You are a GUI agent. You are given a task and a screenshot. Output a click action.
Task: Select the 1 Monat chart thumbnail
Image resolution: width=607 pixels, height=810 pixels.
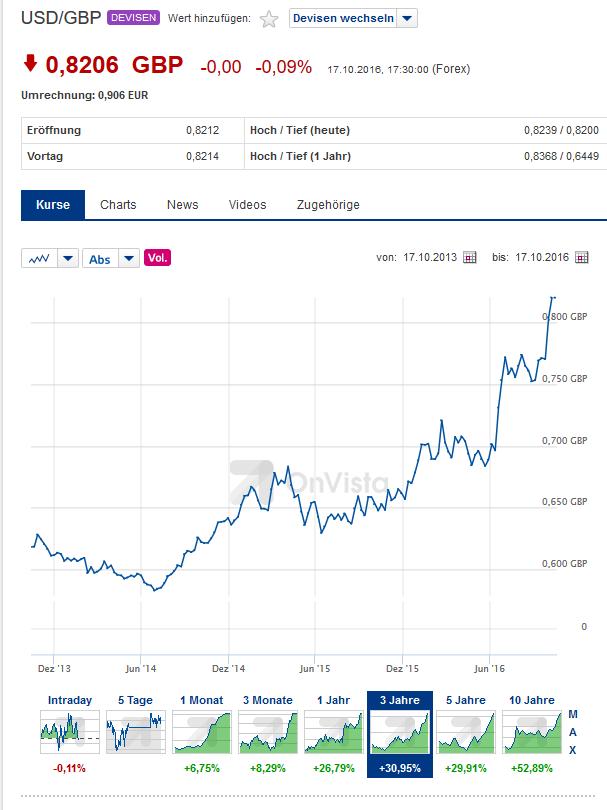[x=202, y=732]
